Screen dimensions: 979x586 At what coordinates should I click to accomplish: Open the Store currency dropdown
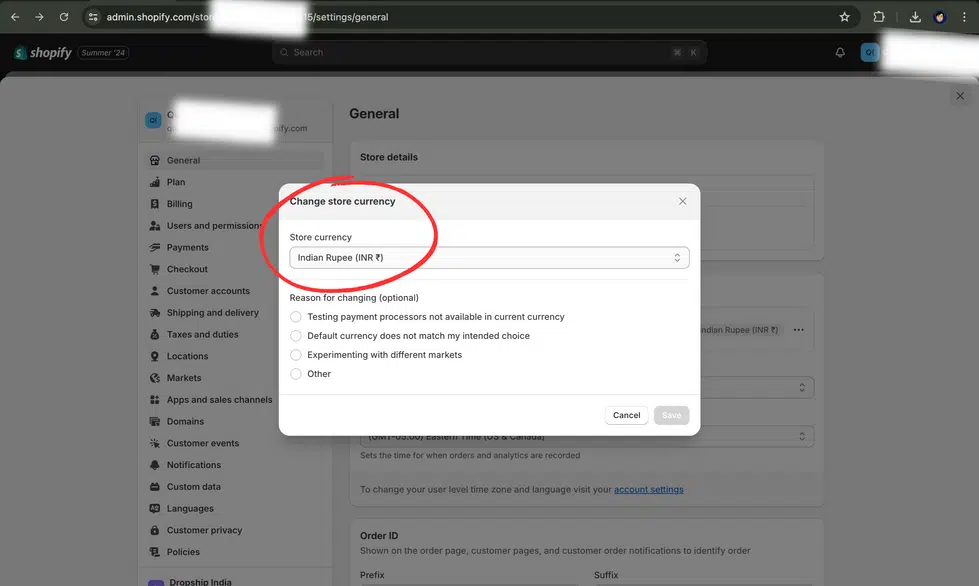pos(488,257)
